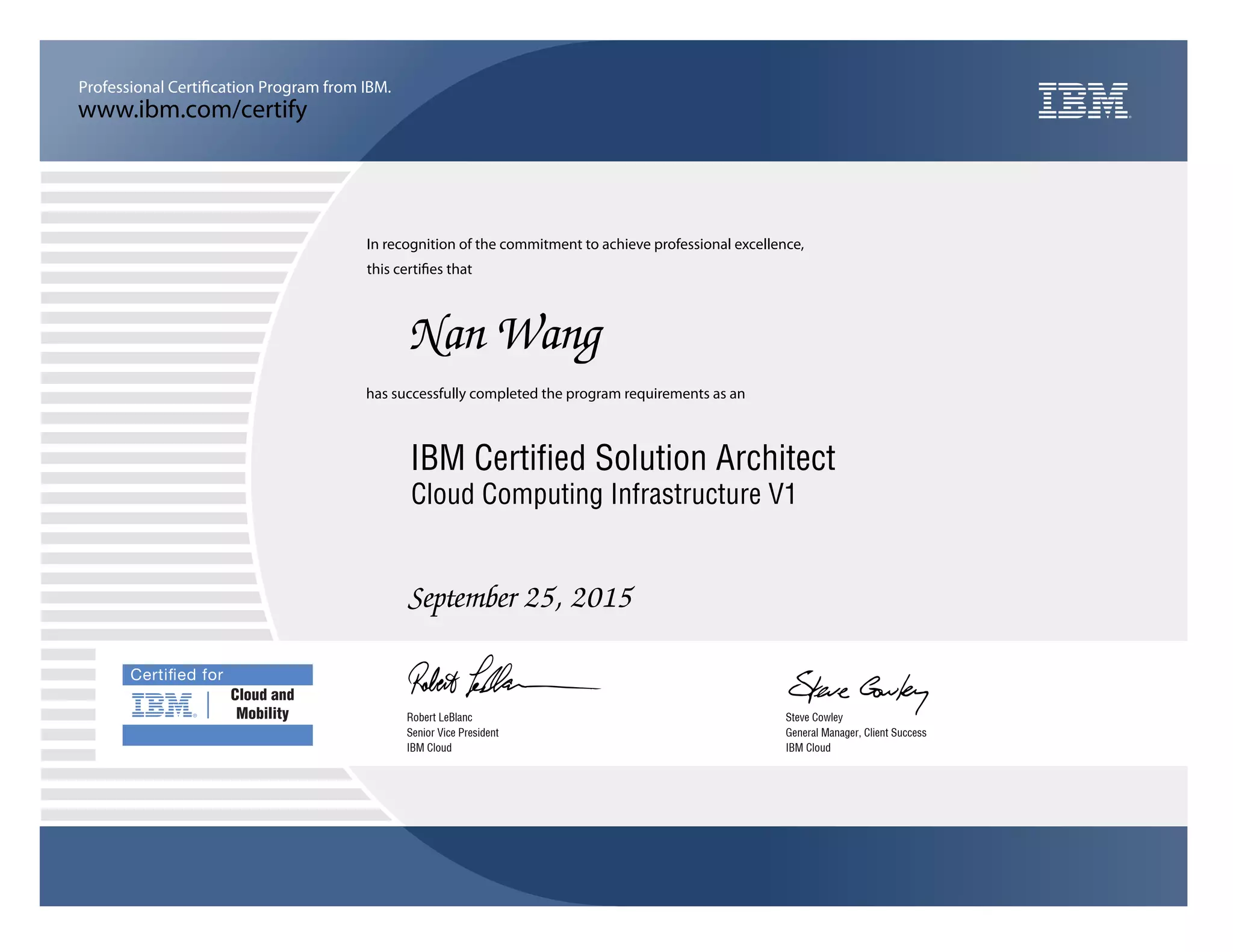Click the Steve Cowley printed name
1233x952 pixels.
point(814,717)
